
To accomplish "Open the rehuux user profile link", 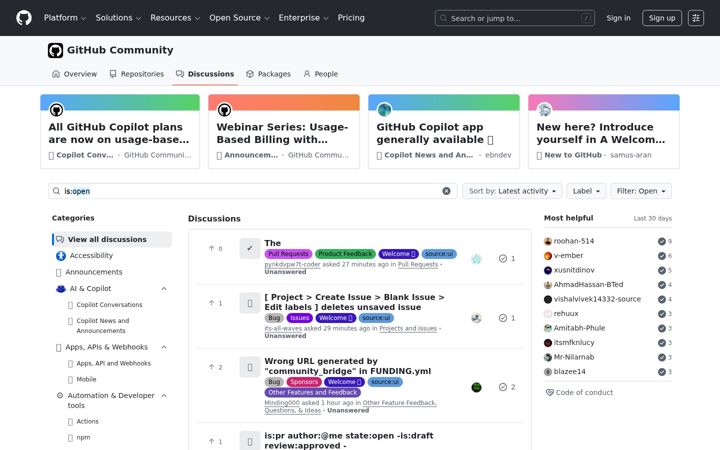I will click(x=566, y=314).
